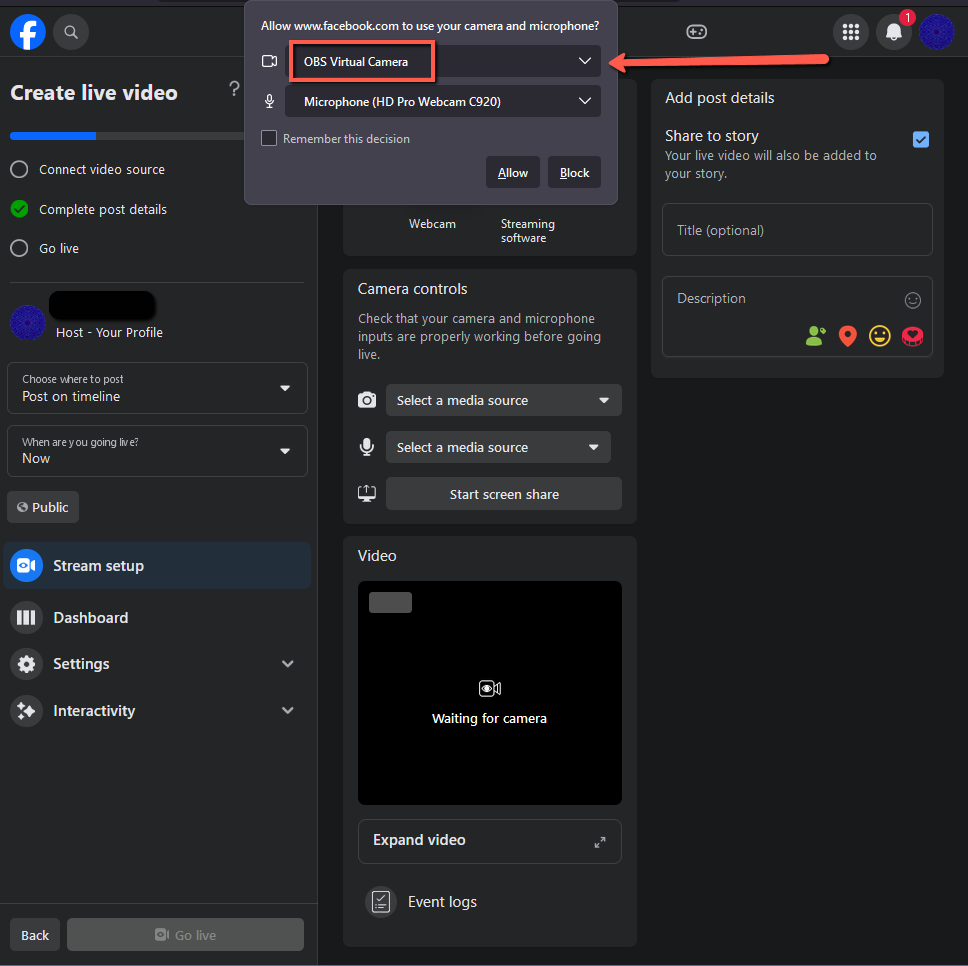
Task: Click the Title (optional) input field
Action: [797, 230]
